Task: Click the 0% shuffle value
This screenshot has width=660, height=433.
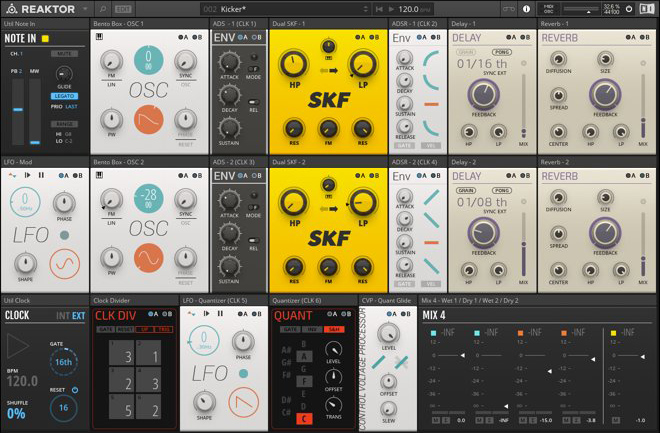Action: click(x=16, y=414)
